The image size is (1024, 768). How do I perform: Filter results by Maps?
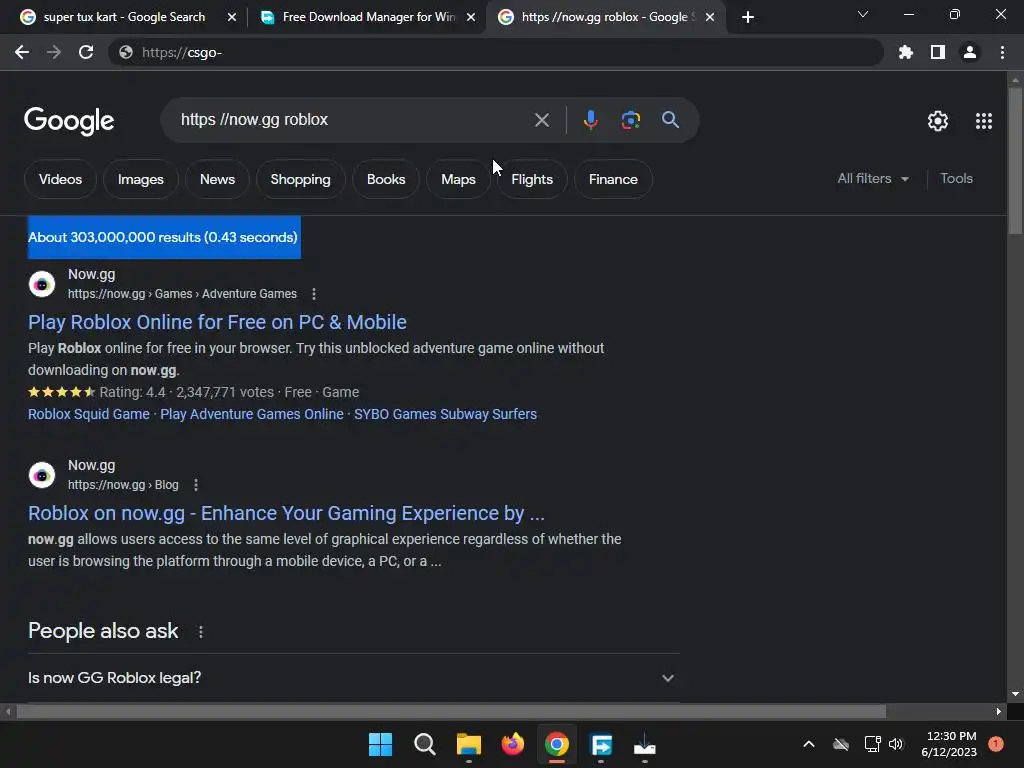(x=458, y=179)
